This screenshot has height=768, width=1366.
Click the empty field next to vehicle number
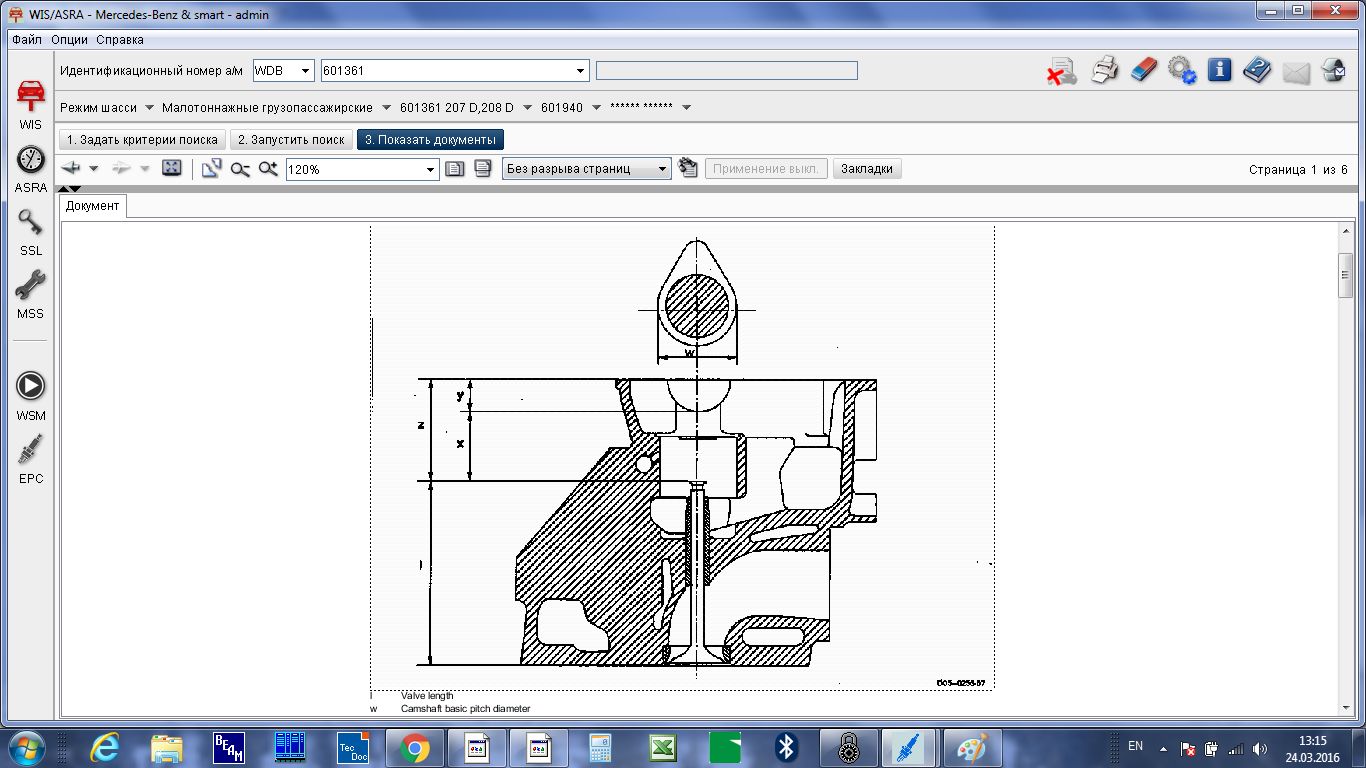coord(727,71)
